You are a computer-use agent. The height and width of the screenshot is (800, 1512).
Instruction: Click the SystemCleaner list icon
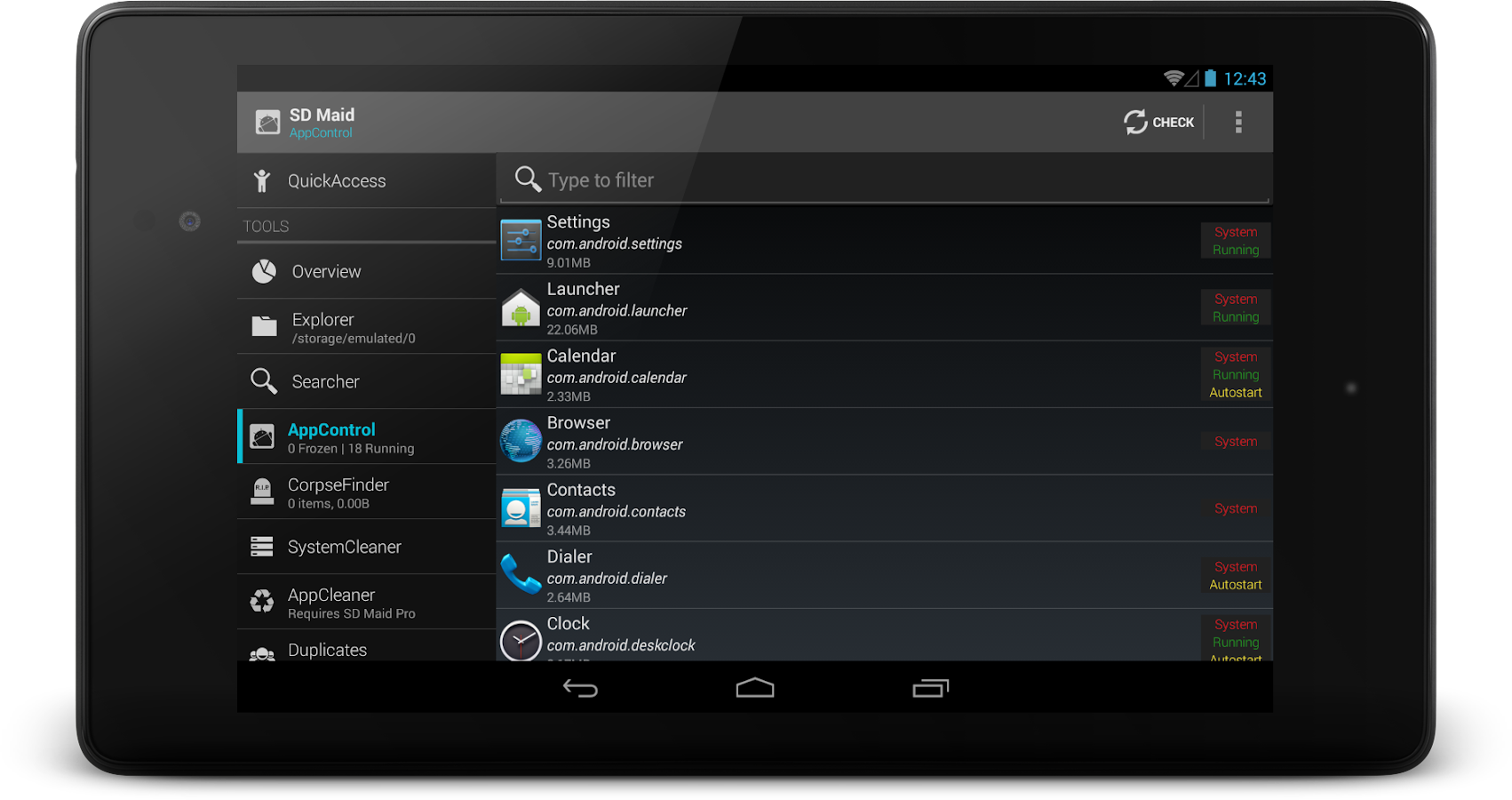click(x=262, y=547)
